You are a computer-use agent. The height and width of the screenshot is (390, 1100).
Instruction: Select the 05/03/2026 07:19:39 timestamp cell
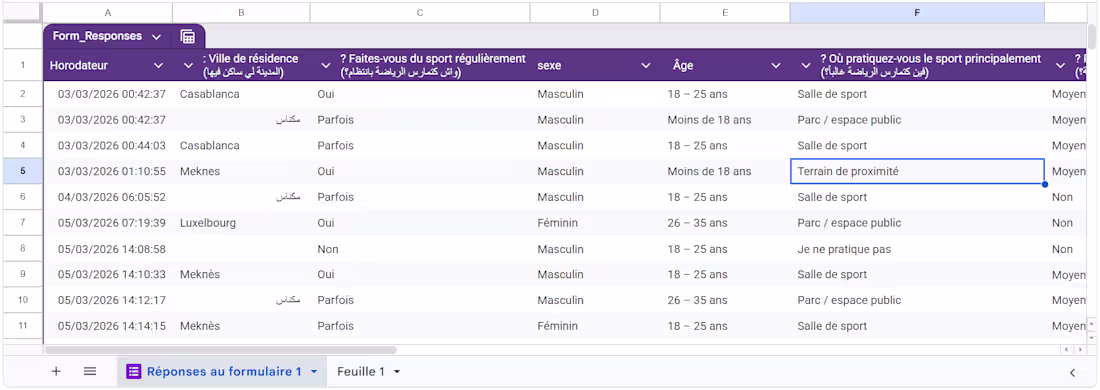pyautogui.click(x=108, y=223)
